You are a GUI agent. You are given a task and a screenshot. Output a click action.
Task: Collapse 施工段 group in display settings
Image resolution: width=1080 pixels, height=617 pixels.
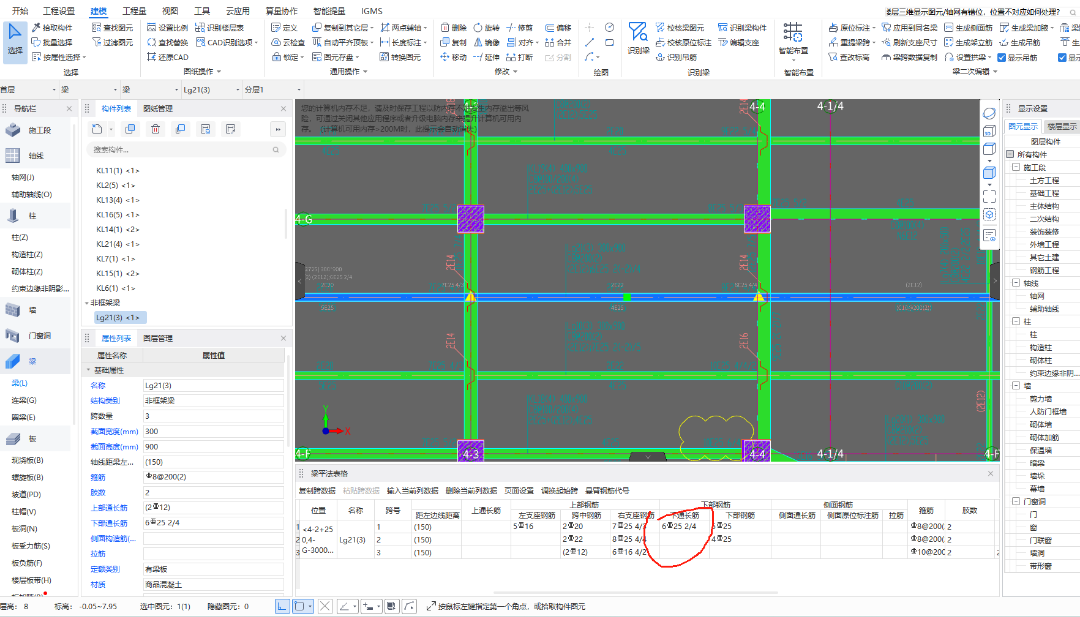tap(1016, 167)
